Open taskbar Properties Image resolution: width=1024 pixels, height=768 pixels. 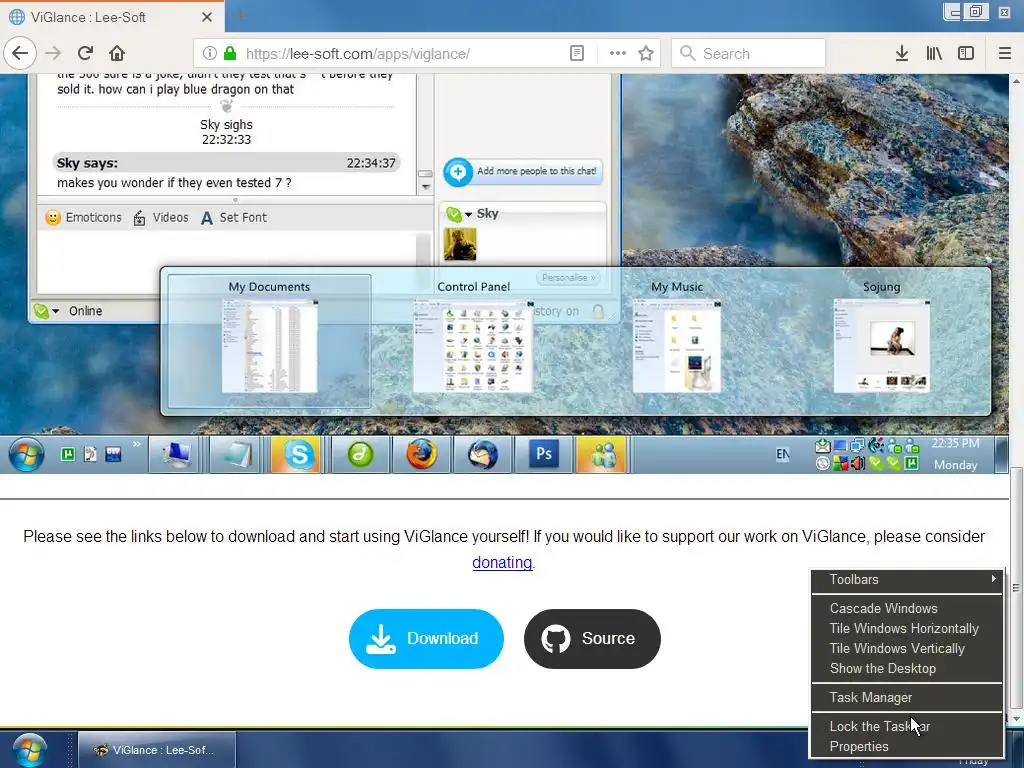[906, 746]
